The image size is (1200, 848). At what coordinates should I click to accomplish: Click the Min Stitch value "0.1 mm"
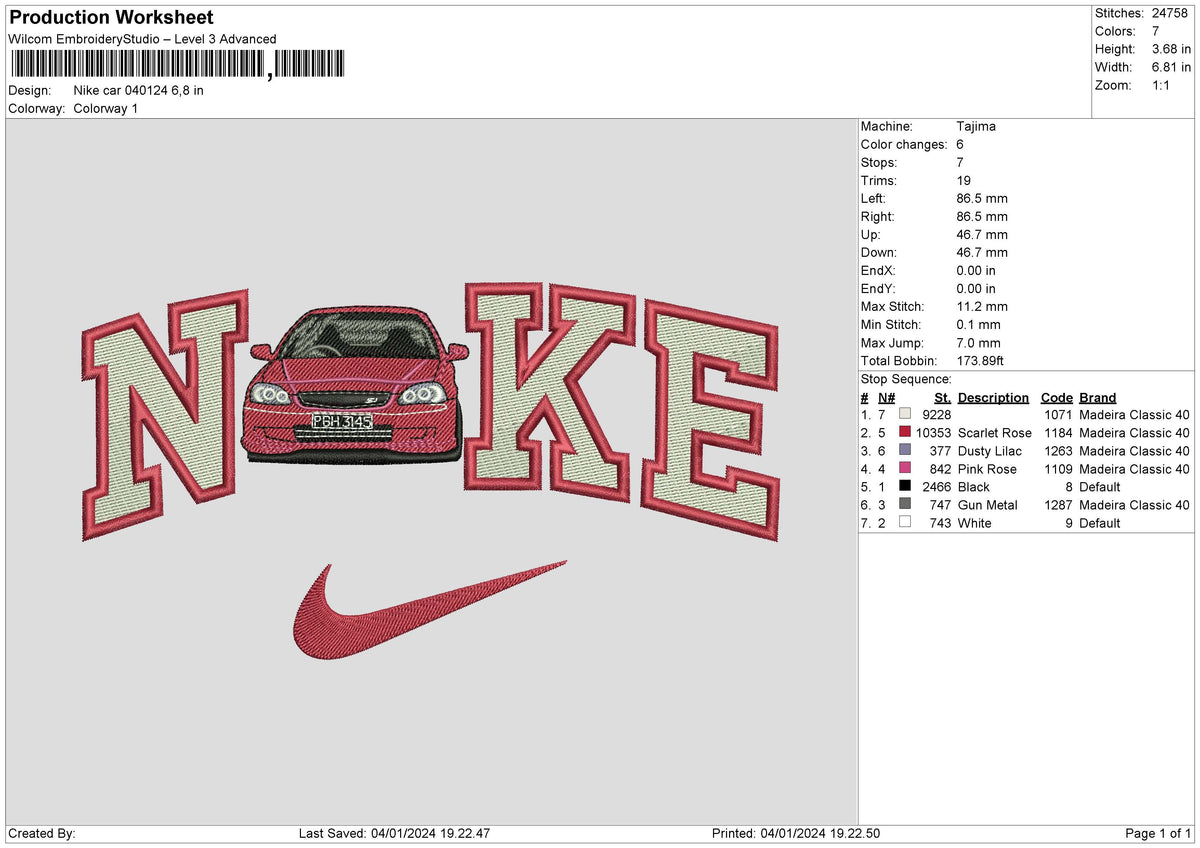click(x=979, y=324)
